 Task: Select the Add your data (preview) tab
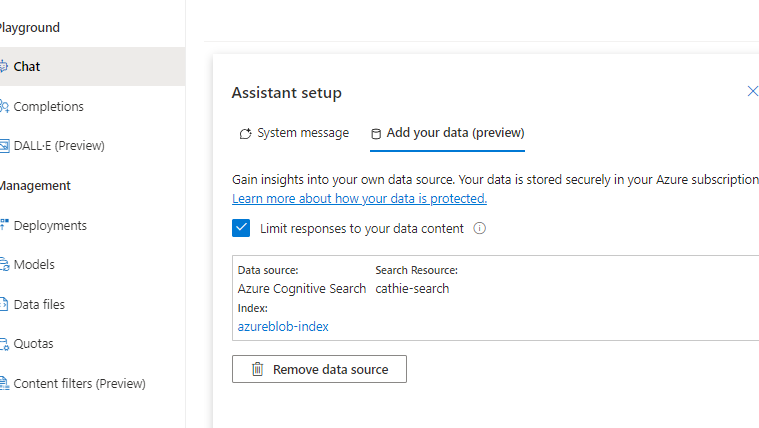(447, 133)
